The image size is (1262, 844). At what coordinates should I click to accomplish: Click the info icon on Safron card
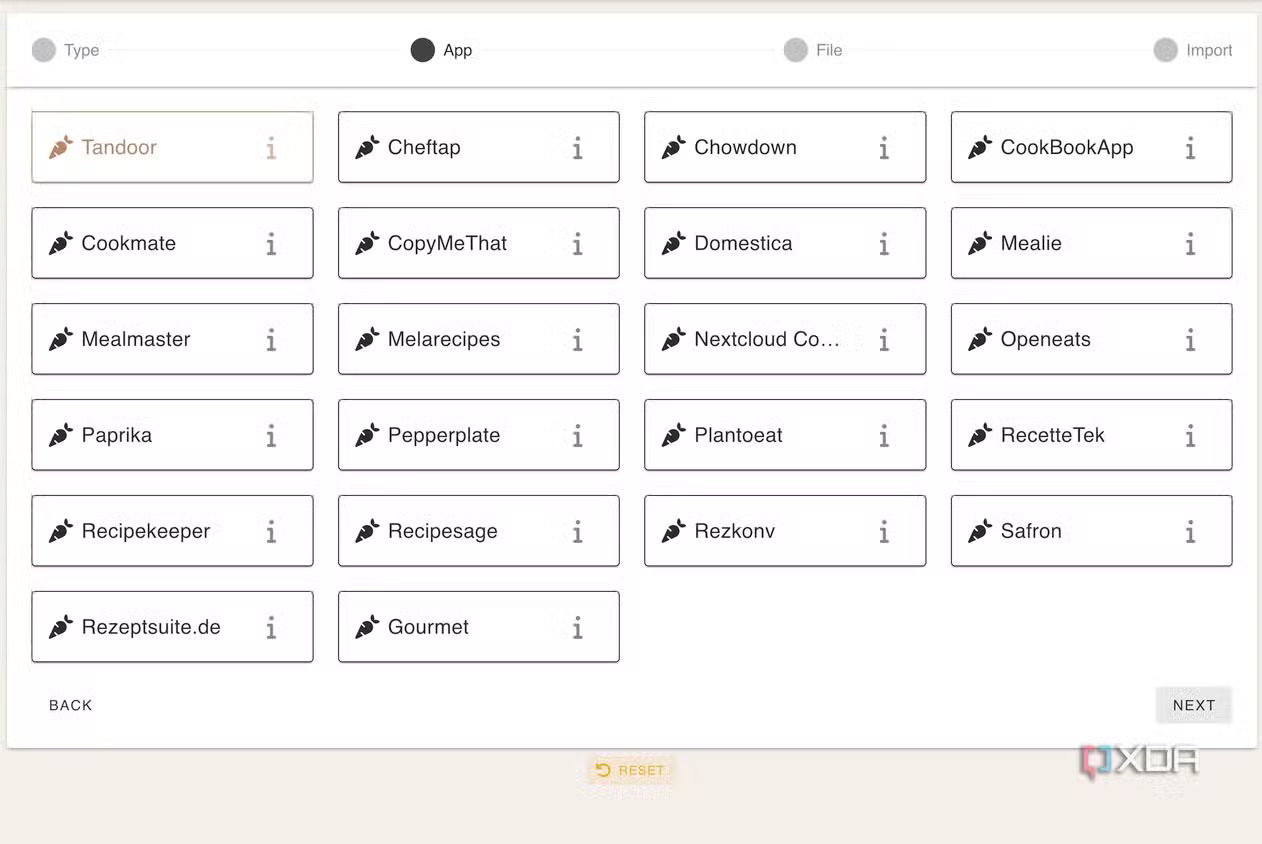1190,532
